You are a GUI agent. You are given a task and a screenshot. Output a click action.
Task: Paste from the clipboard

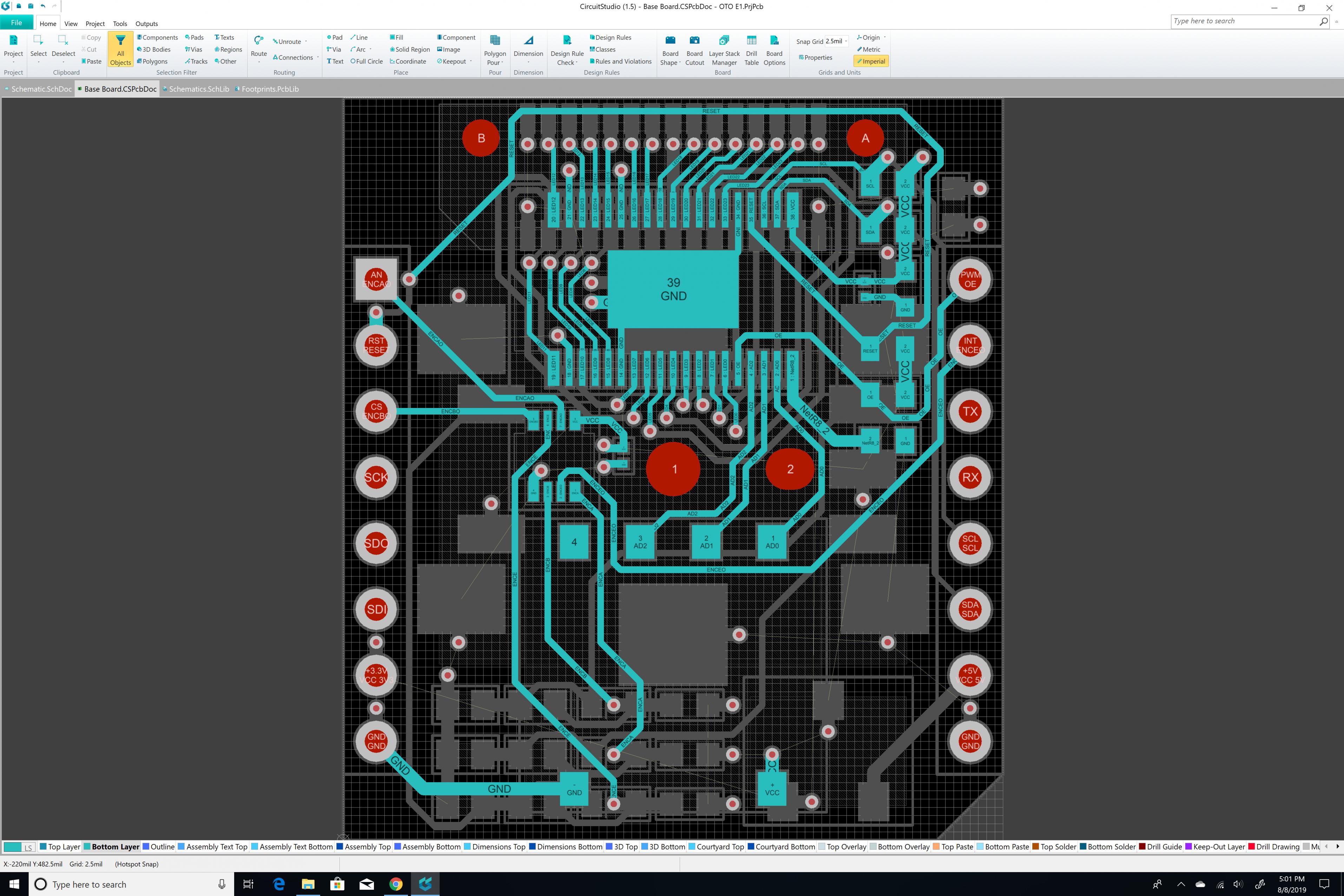tap(91, 61)
